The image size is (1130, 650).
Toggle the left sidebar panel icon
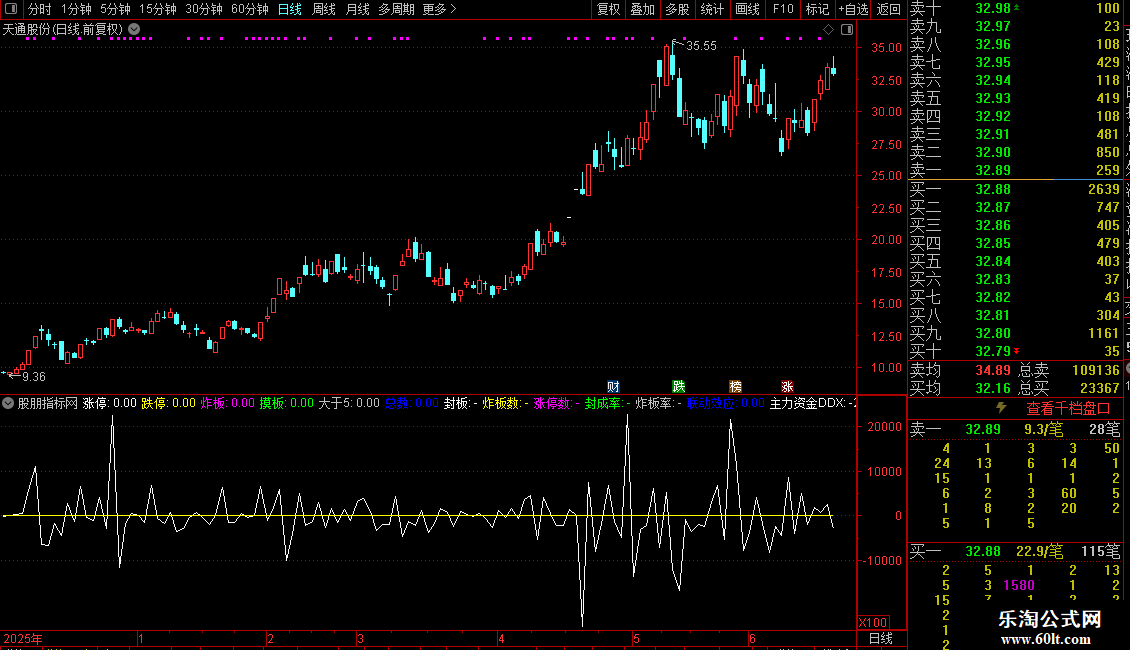click(11, 9)
